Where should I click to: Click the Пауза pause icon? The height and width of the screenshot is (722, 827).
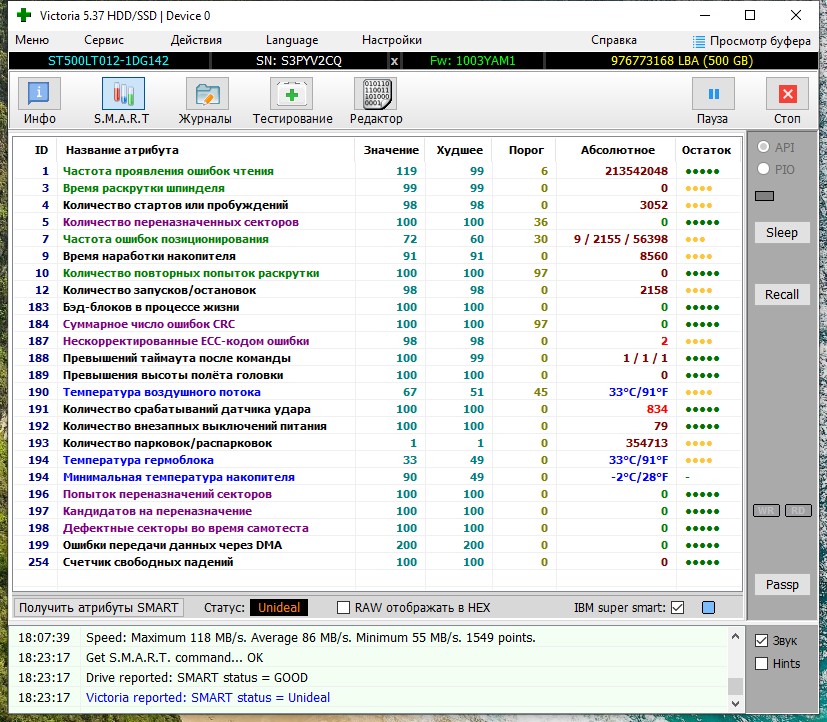coord(713,95)
